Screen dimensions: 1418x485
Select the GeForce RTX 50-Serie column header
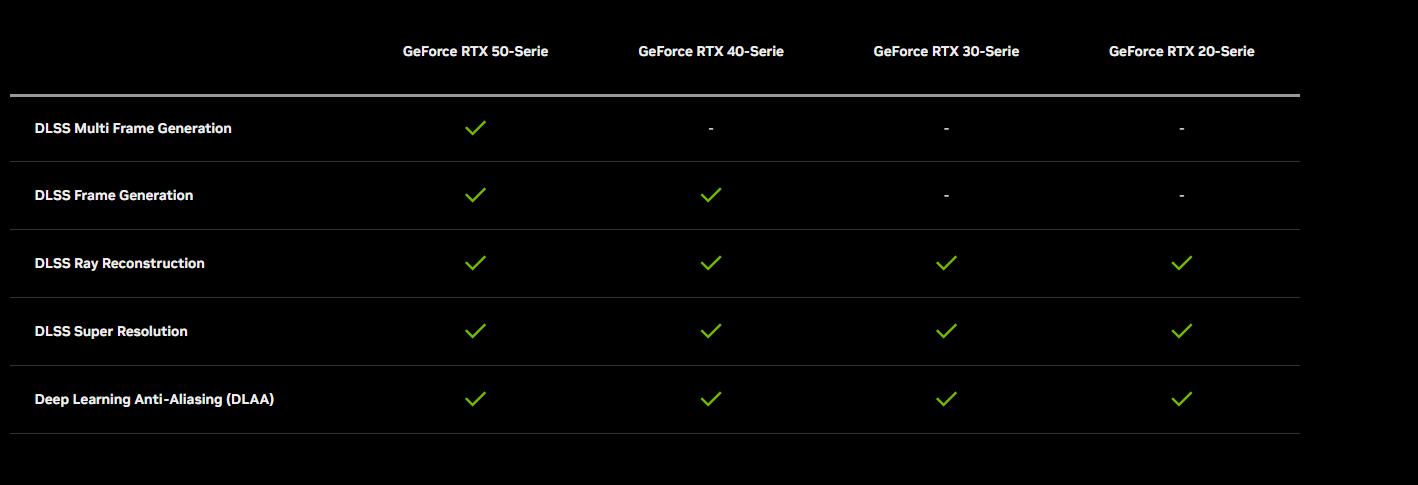(x=476, y=51)
